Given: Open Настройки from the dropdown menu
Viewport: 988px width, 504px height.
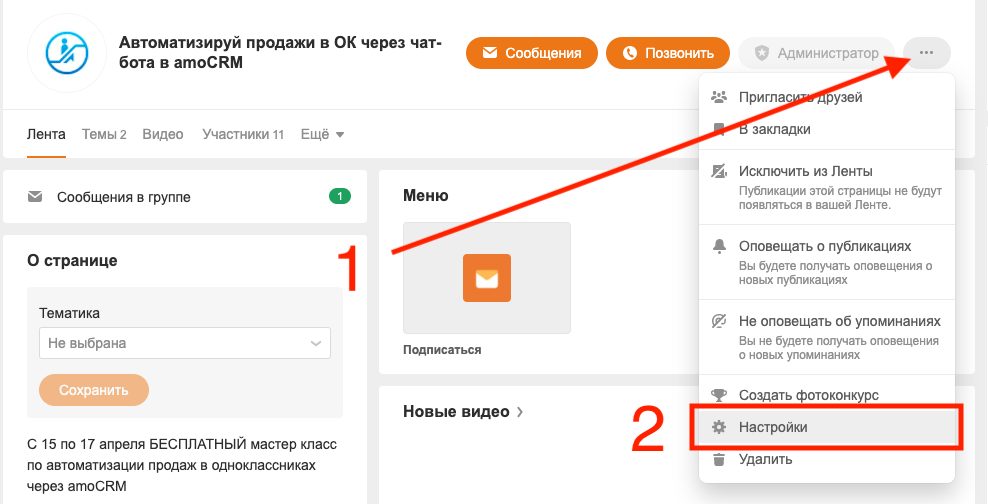Looking at the screenshot, I should (827, 427).
